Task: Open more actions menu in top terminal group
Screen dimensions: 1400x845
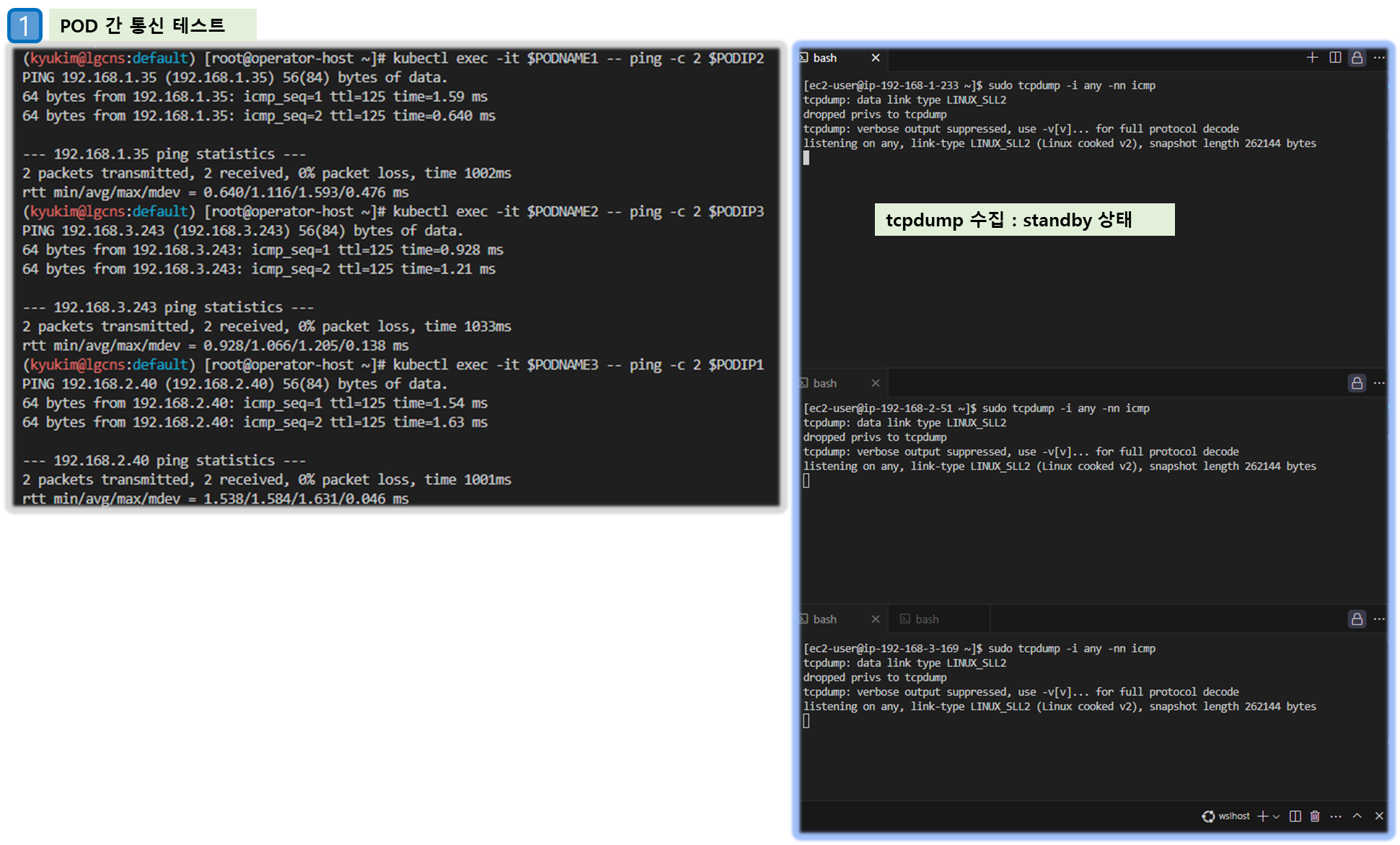Action: coord(1379,58)
